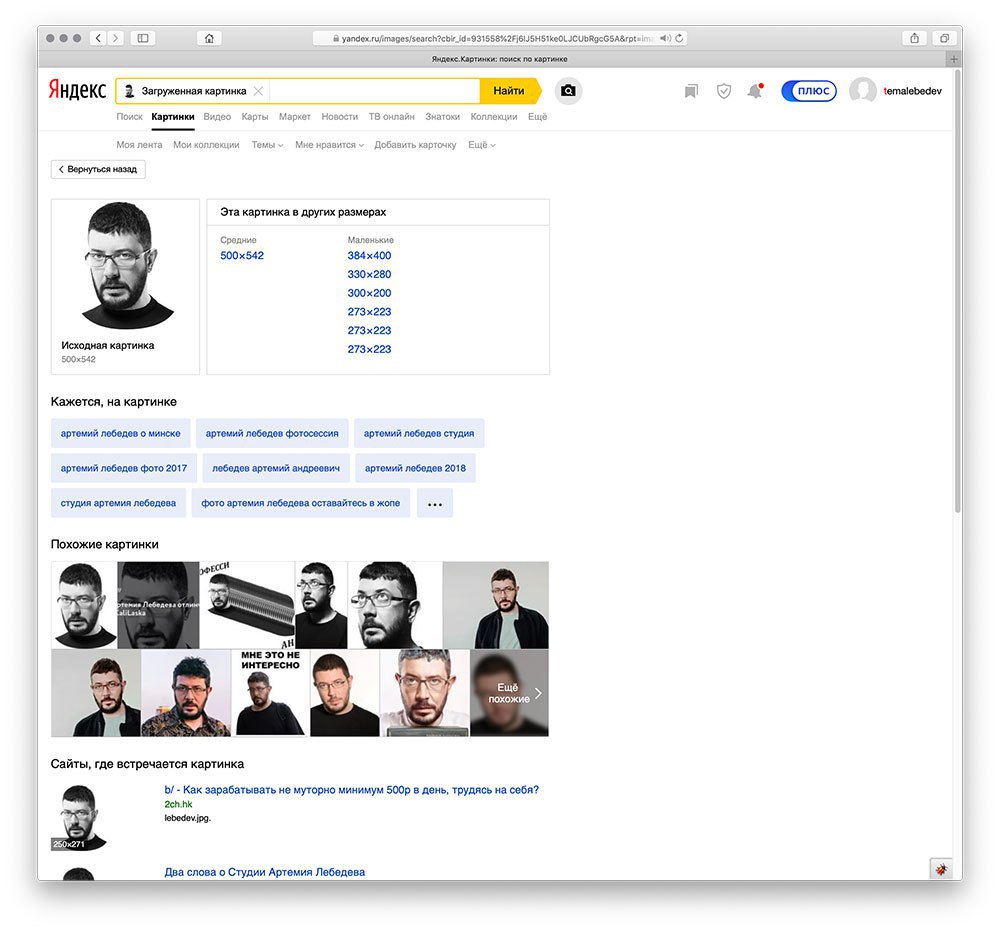Click the uploaded image mini thumbnail in search box
This screenshot has width=1000, height=930.
point(129,91)
